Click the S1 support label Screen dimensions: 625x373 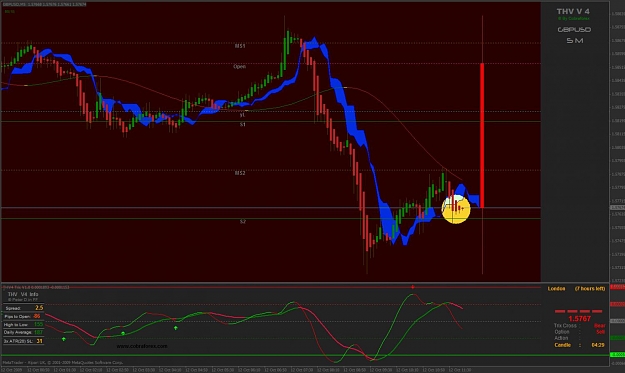point(243,124)
